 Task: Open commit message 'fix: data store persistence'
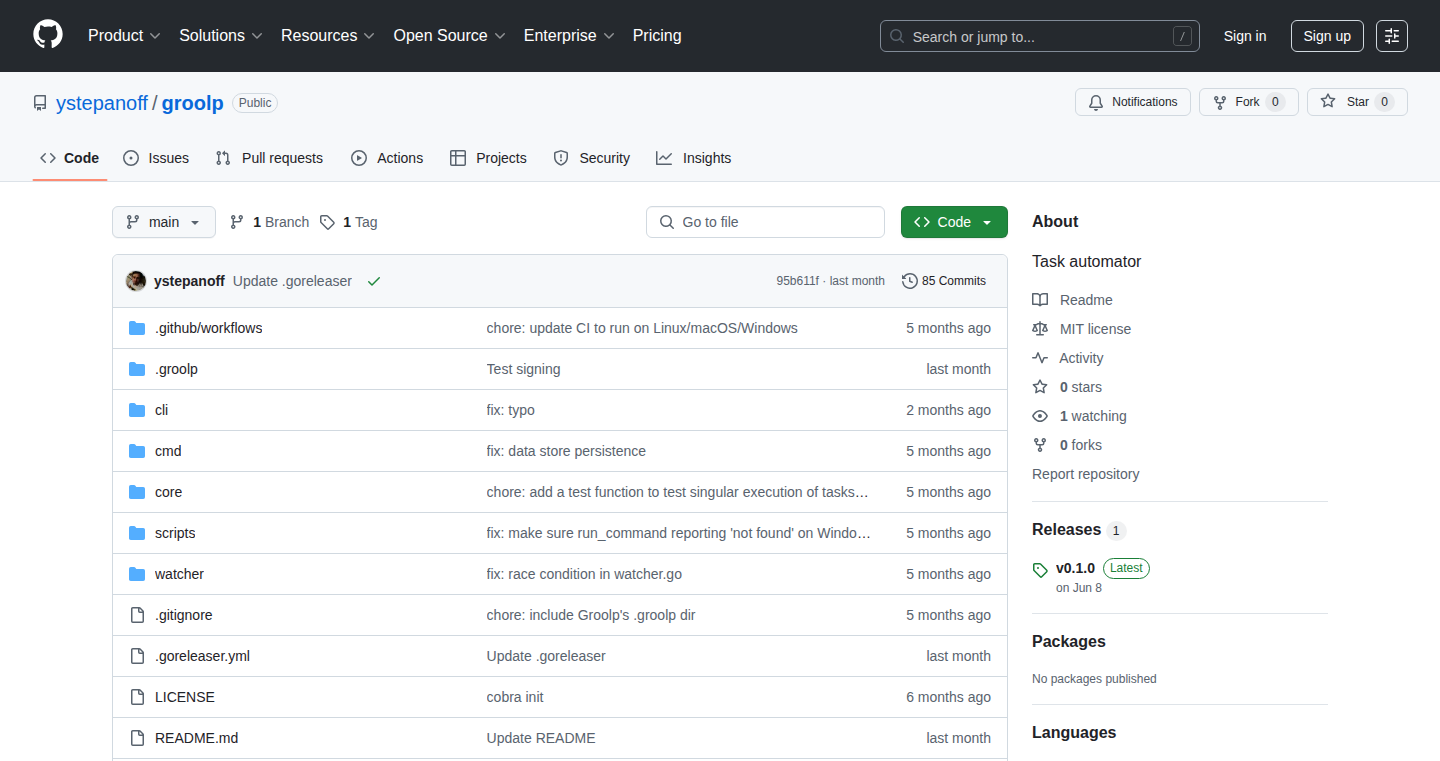(x=566, y=451)
